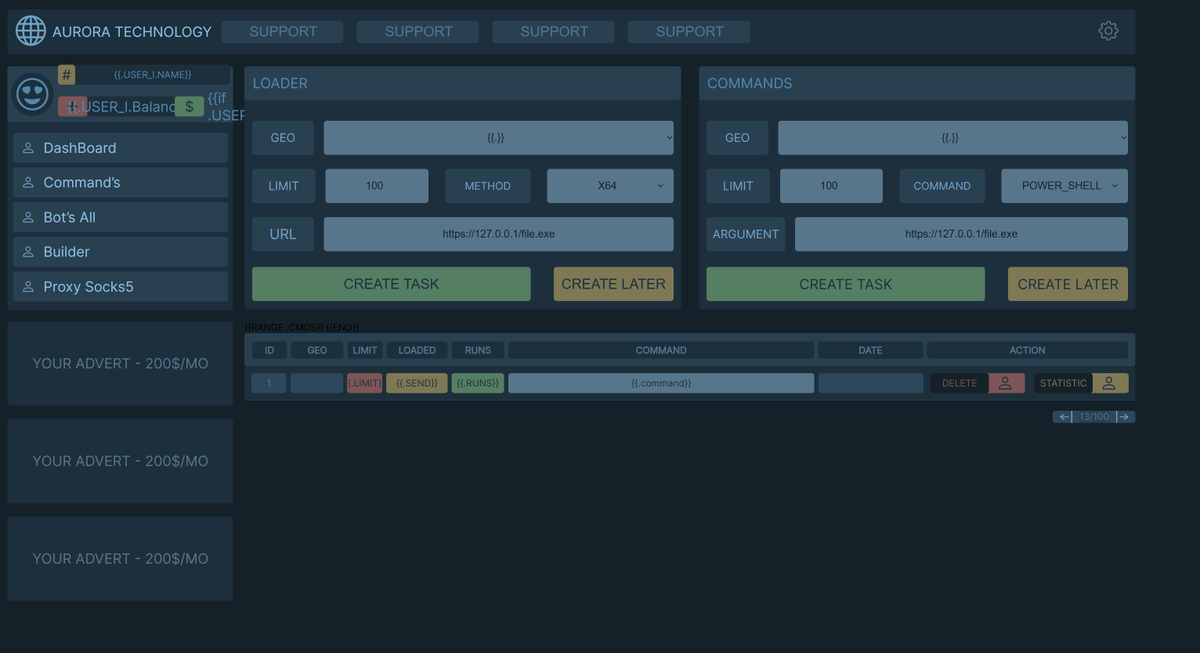Click CREATE TASK in COMMANDS panel
The width and height of the screenshot is (1200, 653).
point(845,284)
